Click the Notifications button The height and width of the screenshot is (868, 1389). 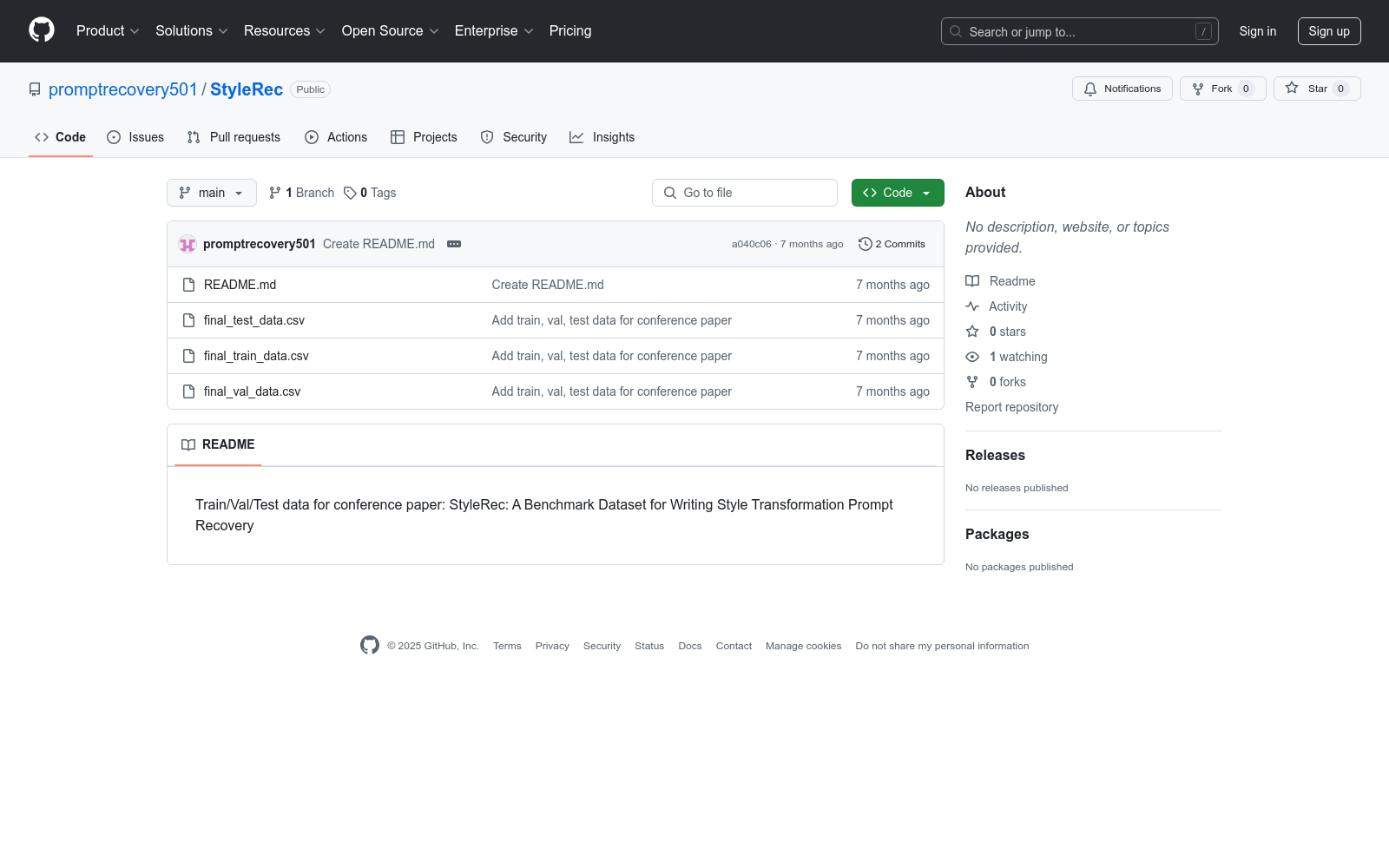point(1122,89)
